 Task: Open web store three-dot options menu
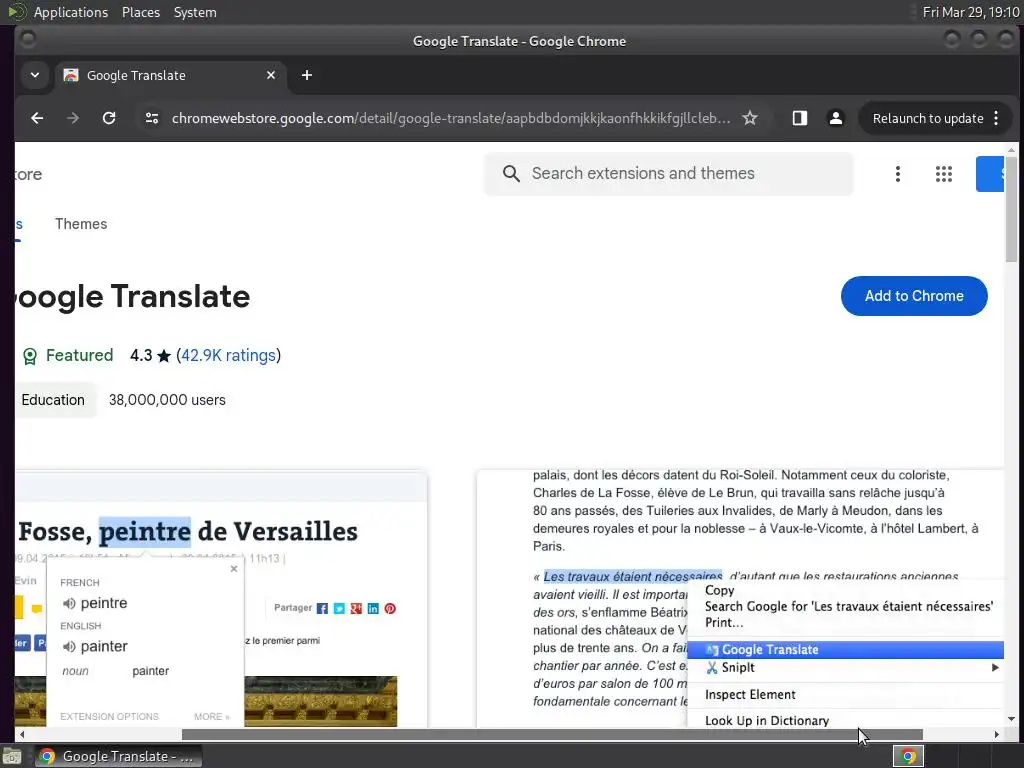(x=898, y=174)
